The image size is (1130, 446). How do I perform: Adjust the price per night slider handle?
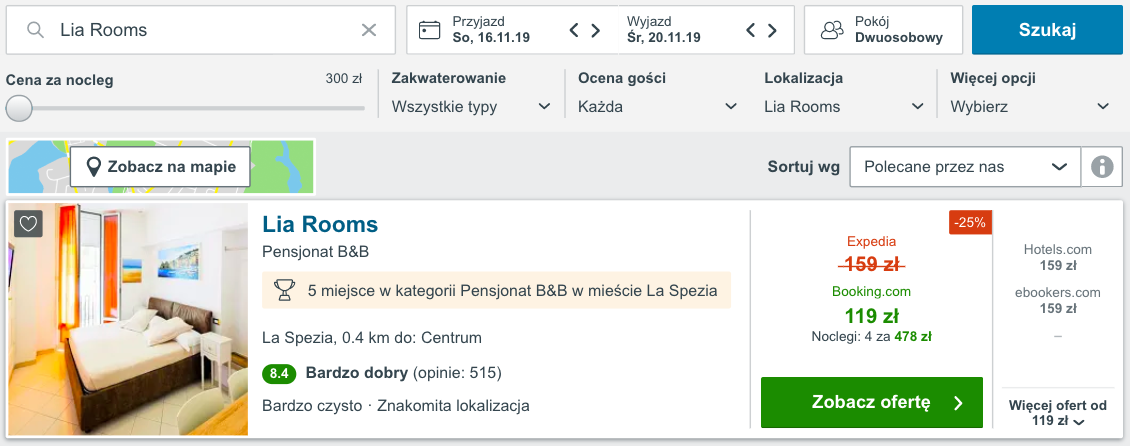[x=19, y=108]
